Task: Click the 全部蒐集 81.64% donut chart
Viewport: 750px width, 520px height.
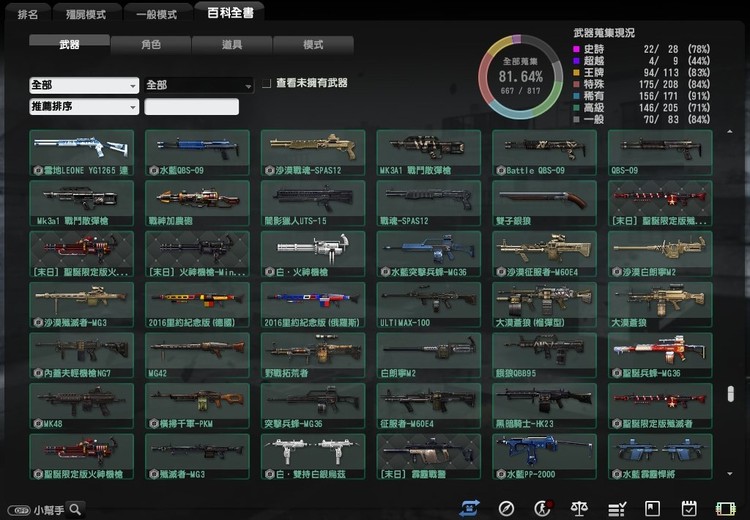Action: point(520,77)
